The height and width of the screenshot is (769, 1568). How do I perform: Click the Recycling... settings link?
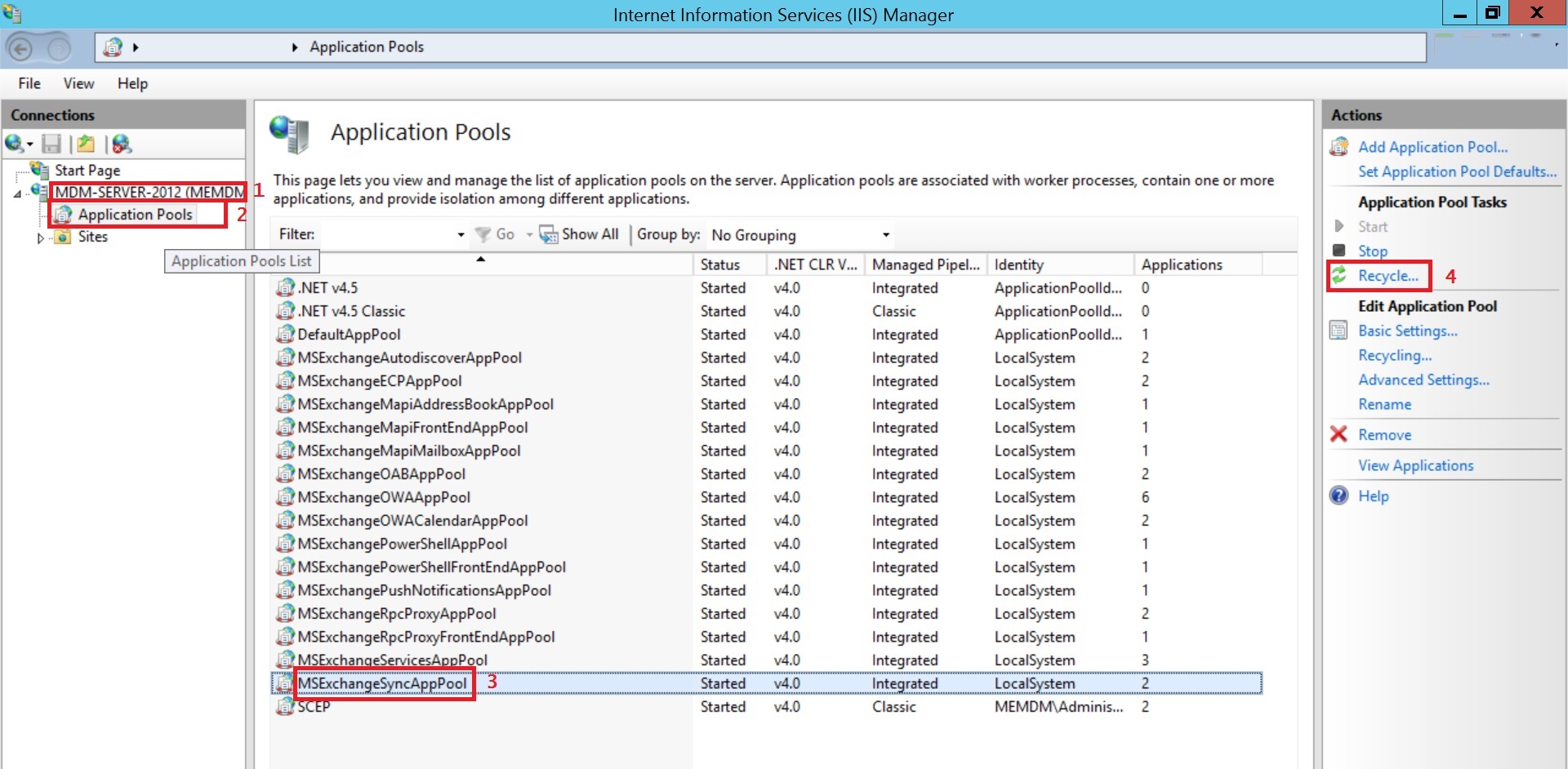(1395, 355)
